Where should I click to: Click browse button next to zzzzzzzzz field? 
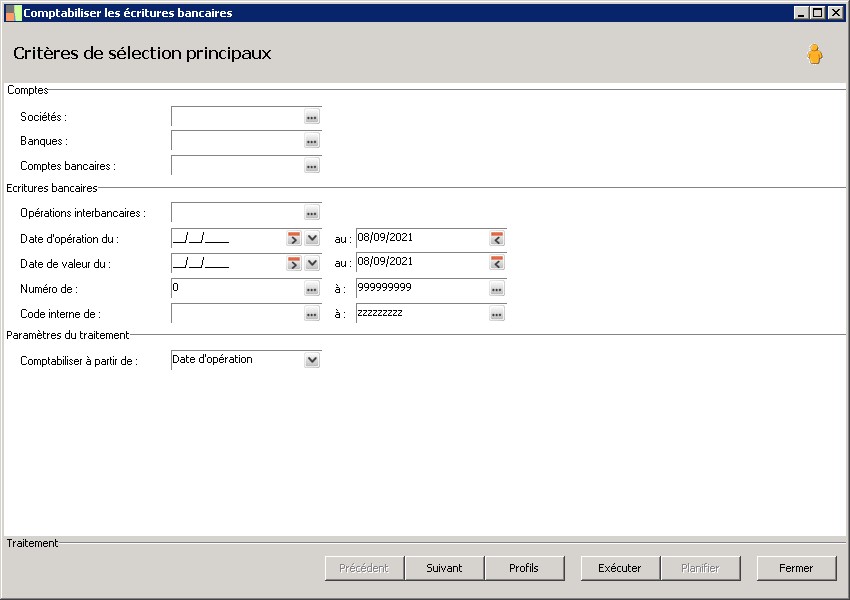coord(497,314)
